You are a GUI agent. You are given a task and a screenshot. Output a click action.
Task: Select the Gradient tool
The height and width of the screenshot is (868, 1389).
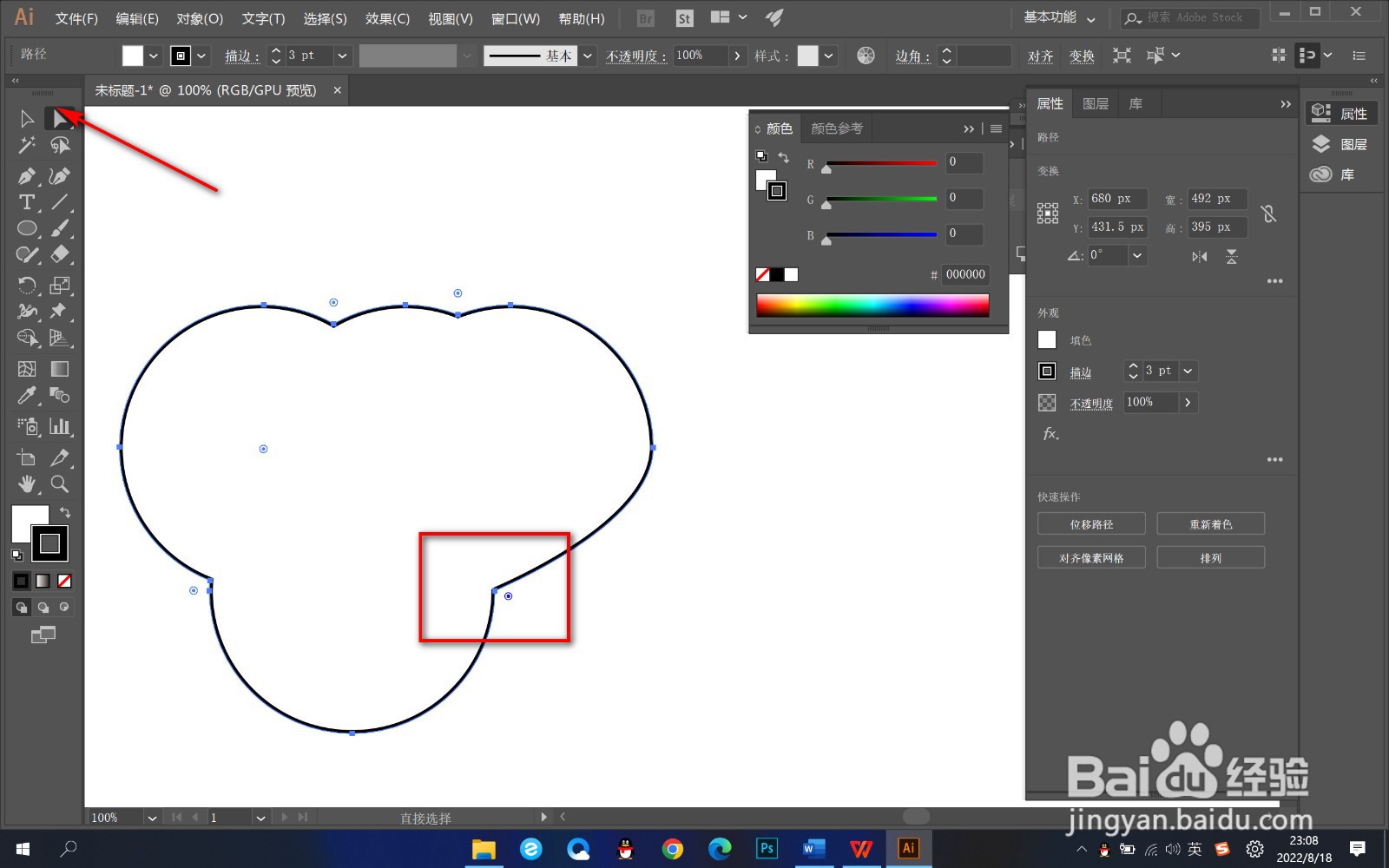pos(60,369)
